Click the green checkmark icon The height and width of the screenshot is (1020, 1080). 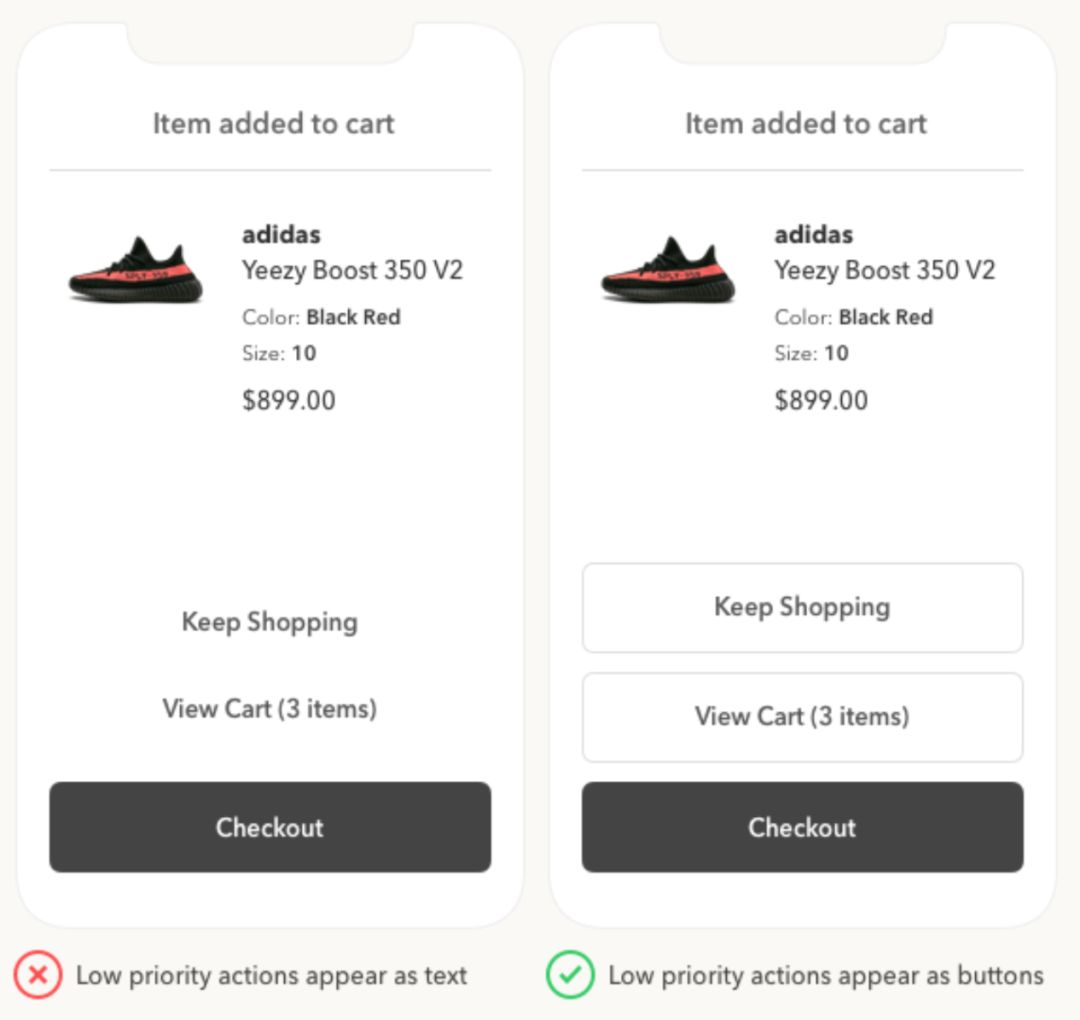570,975
